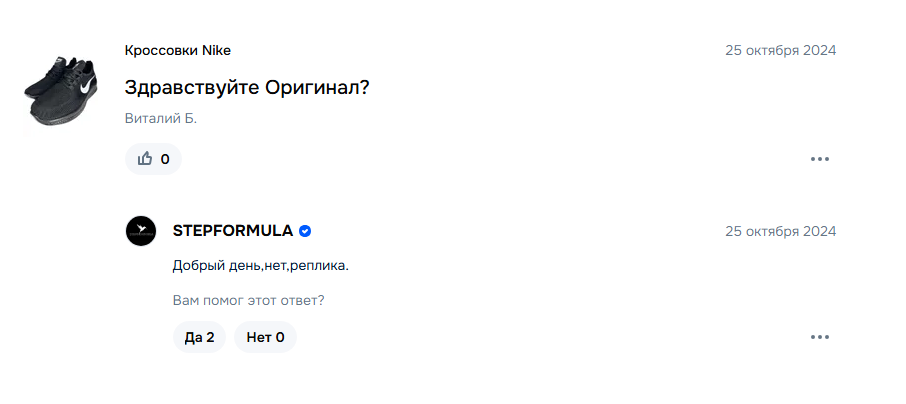Vote "Да 2" that the answer helped

click(x=199, y=337)
